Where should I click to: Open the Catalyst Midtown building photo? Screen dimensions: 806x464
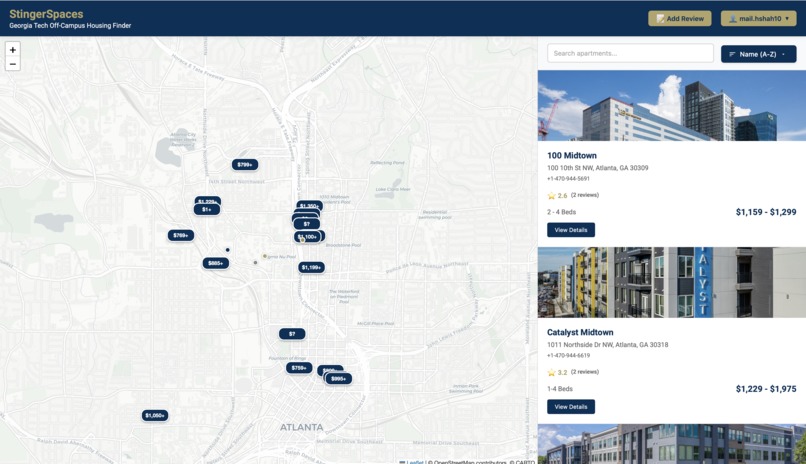click(672, 282)
